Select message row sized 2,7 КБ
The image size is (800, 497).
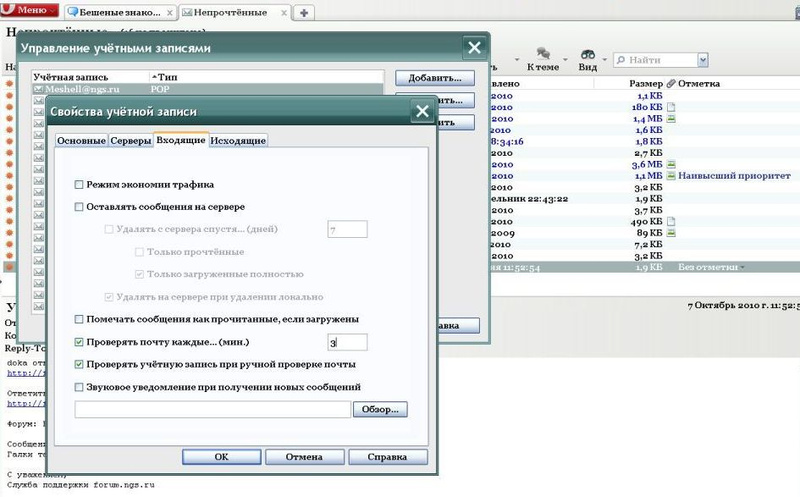(643, 153)
